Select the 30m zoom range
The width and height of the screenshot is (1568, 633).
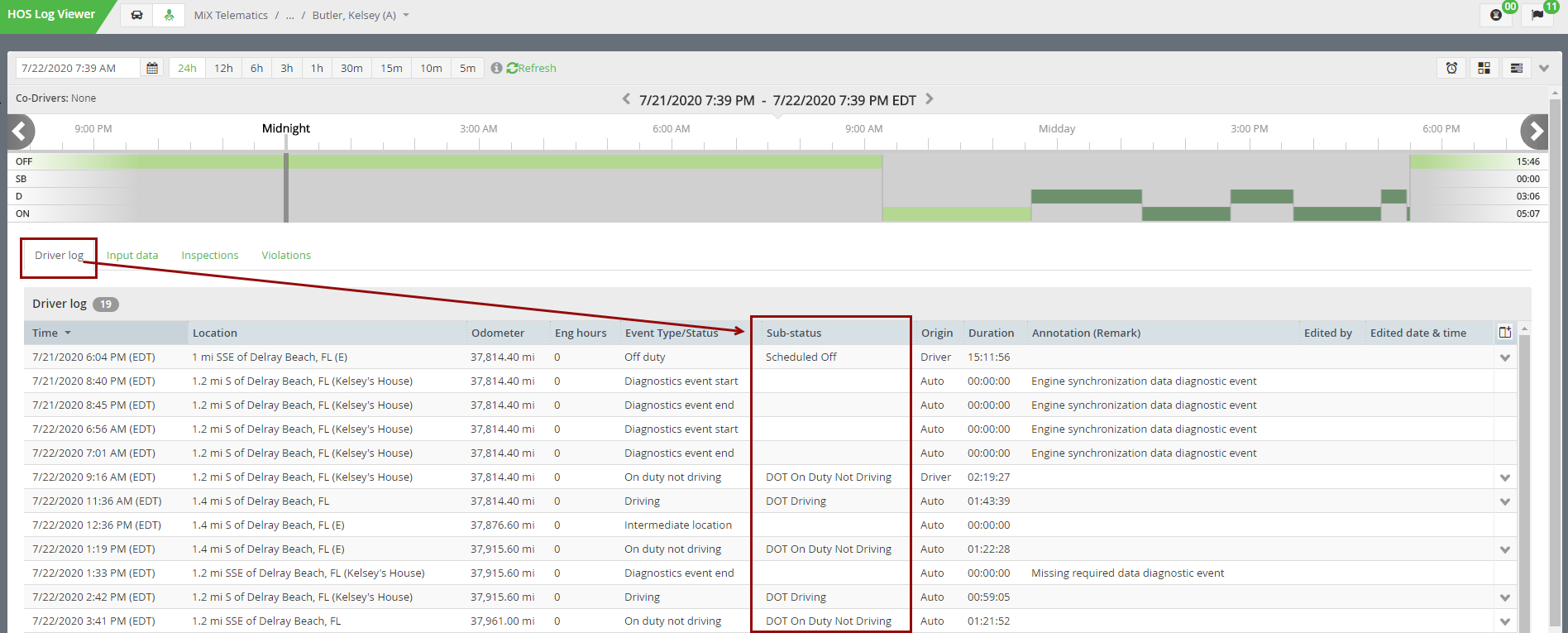351,68
